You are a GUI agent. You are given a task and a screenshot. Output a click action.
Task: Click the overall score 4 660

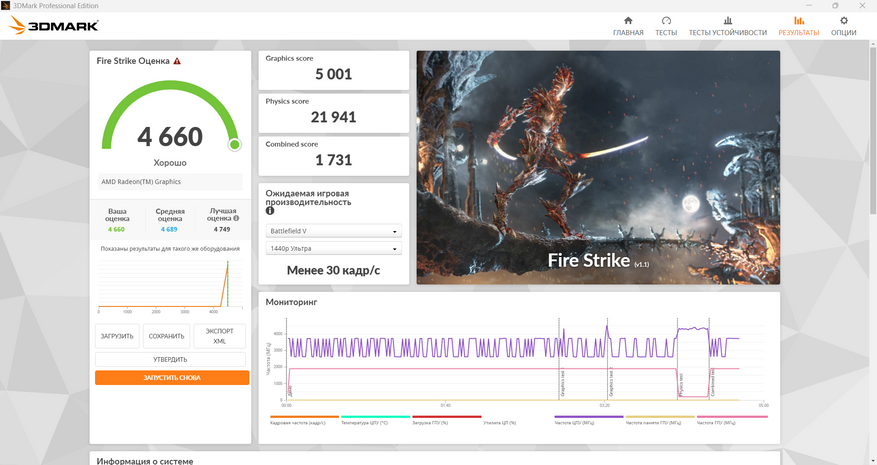[x=170, y=137]
